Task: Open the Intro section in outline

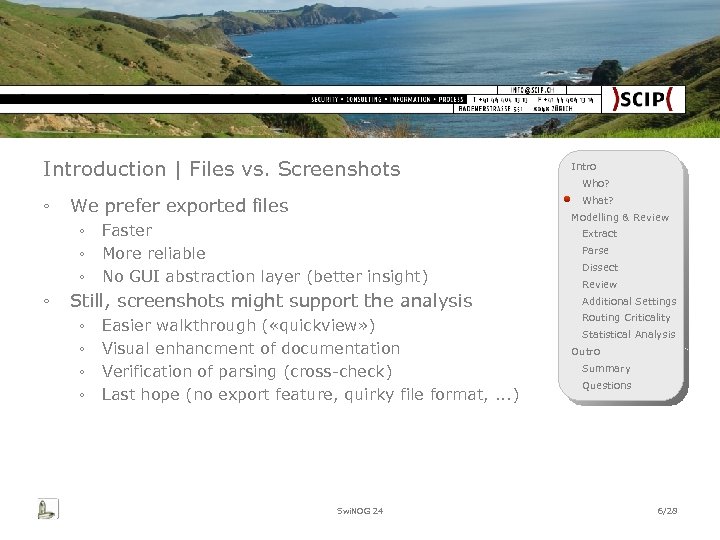Action: (x=583, y=166)
